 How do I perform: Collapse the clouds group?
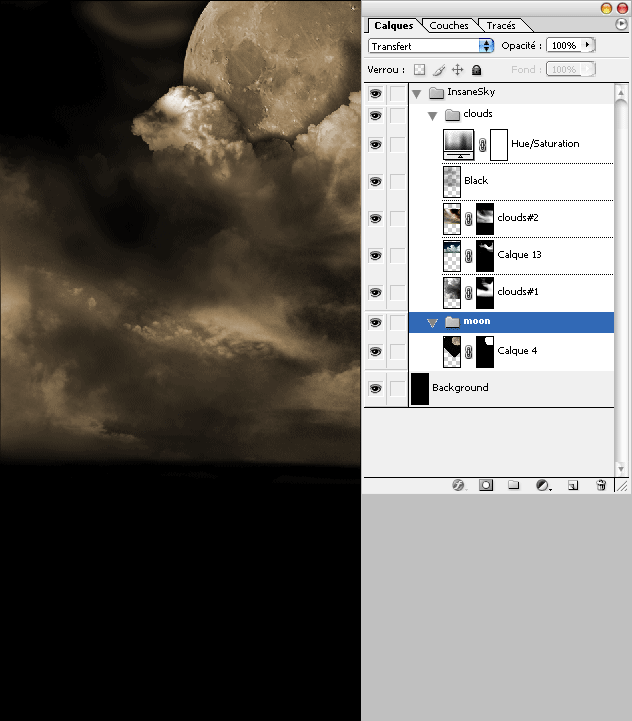432,116
